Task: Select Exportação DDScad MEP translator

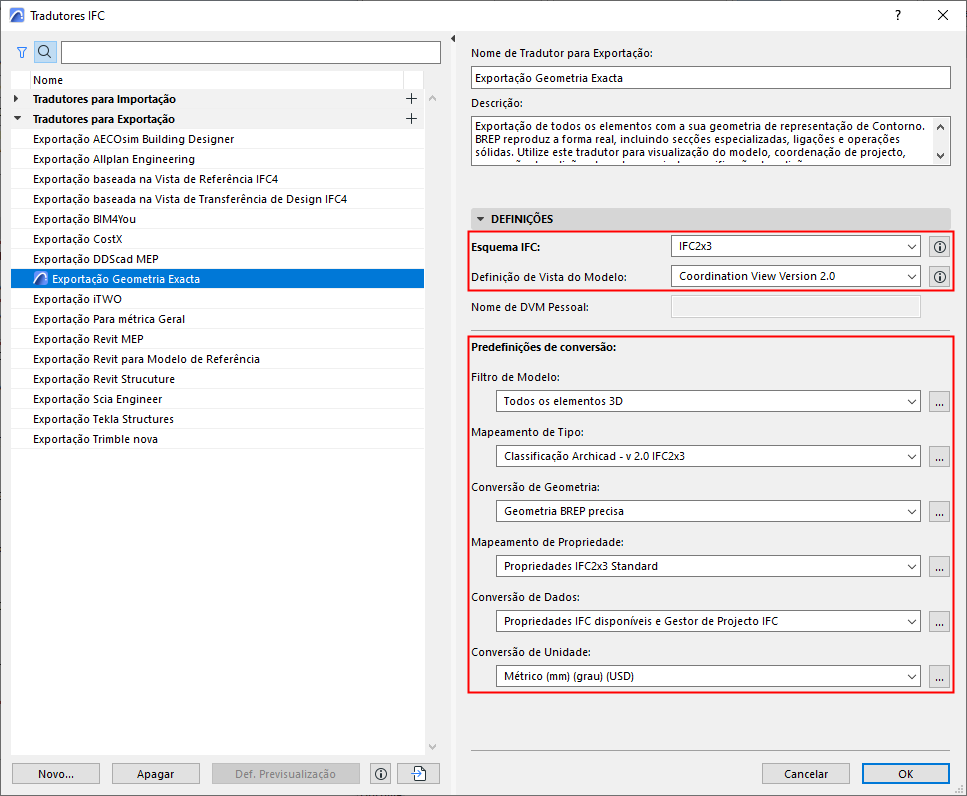Action: coord(218,259)
